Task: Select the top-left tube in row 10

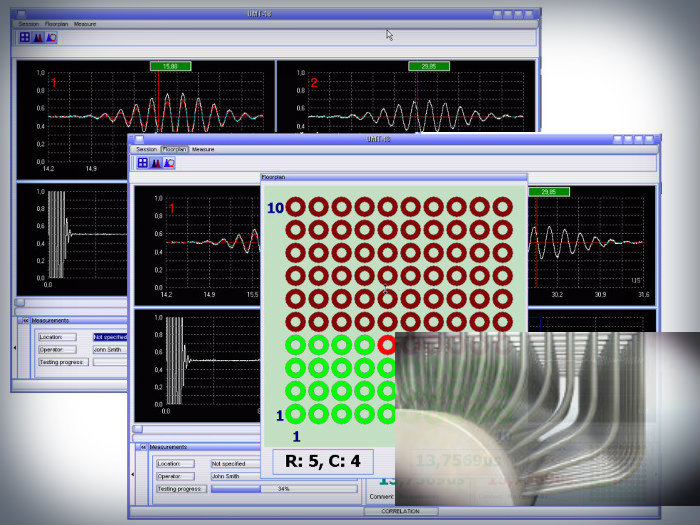Action: (x=296, y=207)
